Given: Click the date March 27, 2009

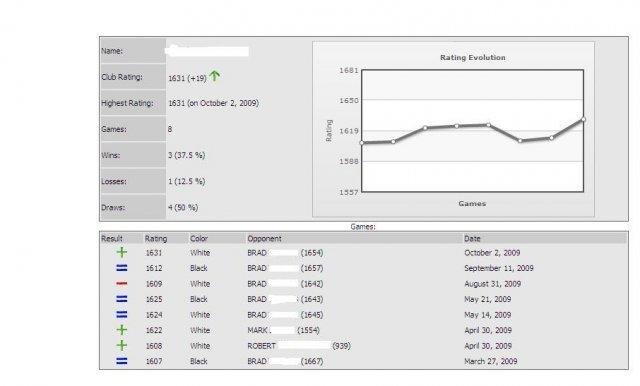Looking at the screenshot, I should pyautogui.click(x=491, y=361).
